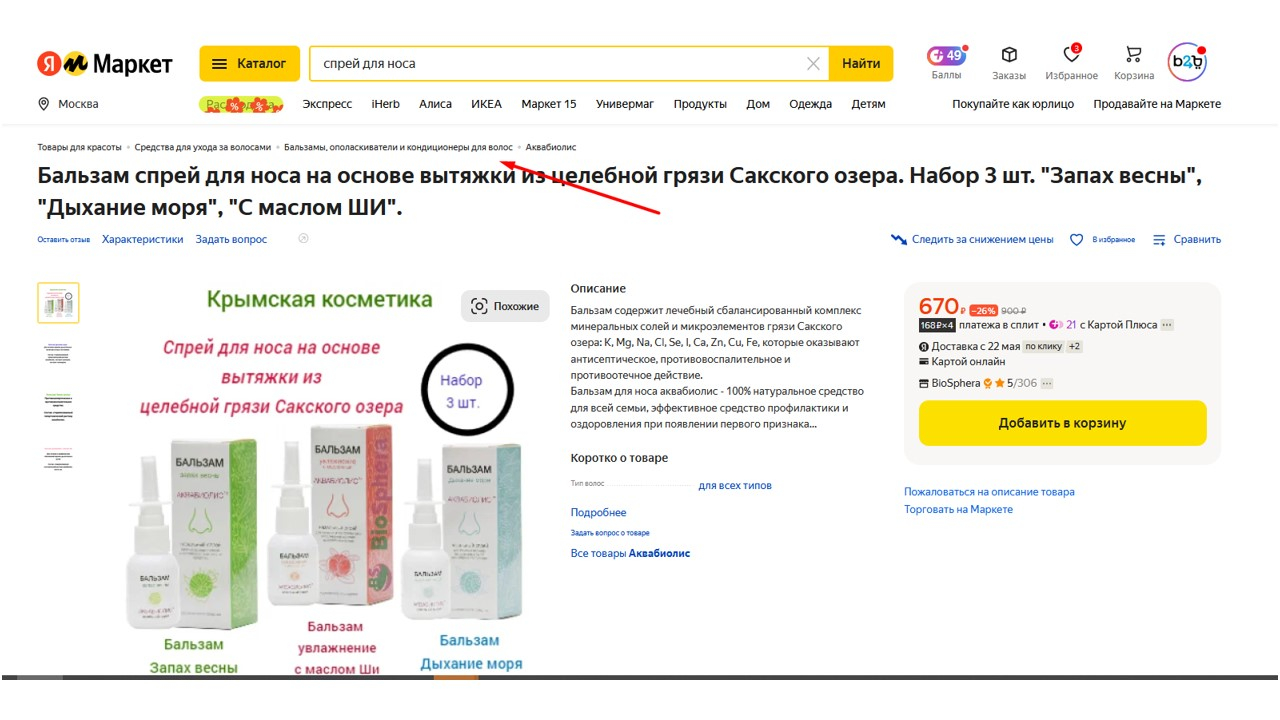Viewport: 1280px width, 720px height.
Task: Open the Экспресс menu item
Action: coord(327,104)
